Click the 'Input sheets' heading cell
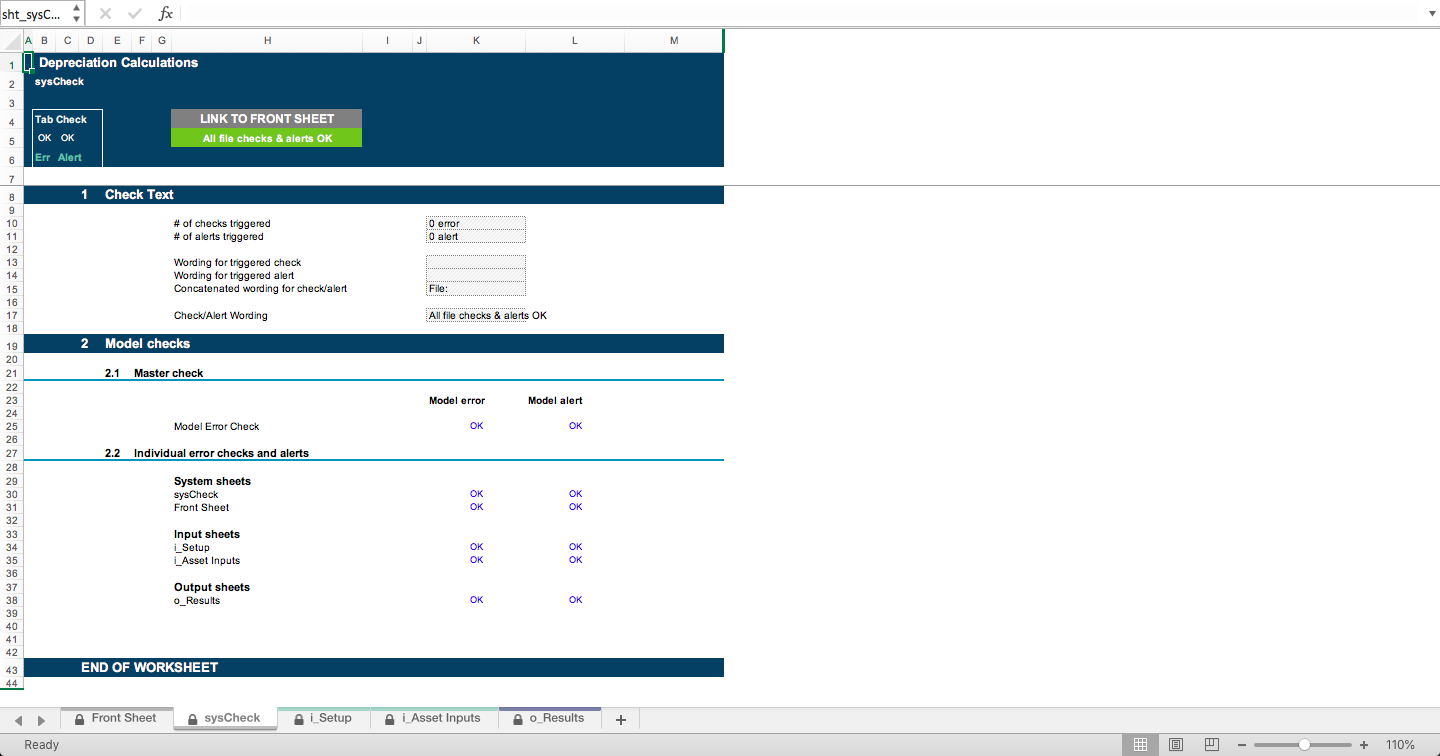 coord(207,535)
